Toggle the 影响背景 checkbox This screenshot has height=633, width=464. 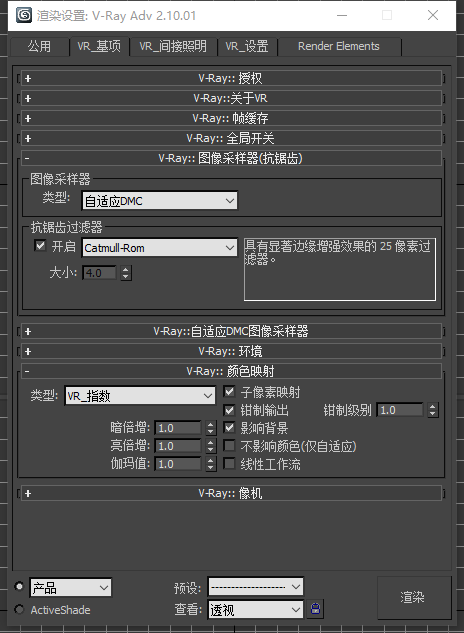coord(229,428)
